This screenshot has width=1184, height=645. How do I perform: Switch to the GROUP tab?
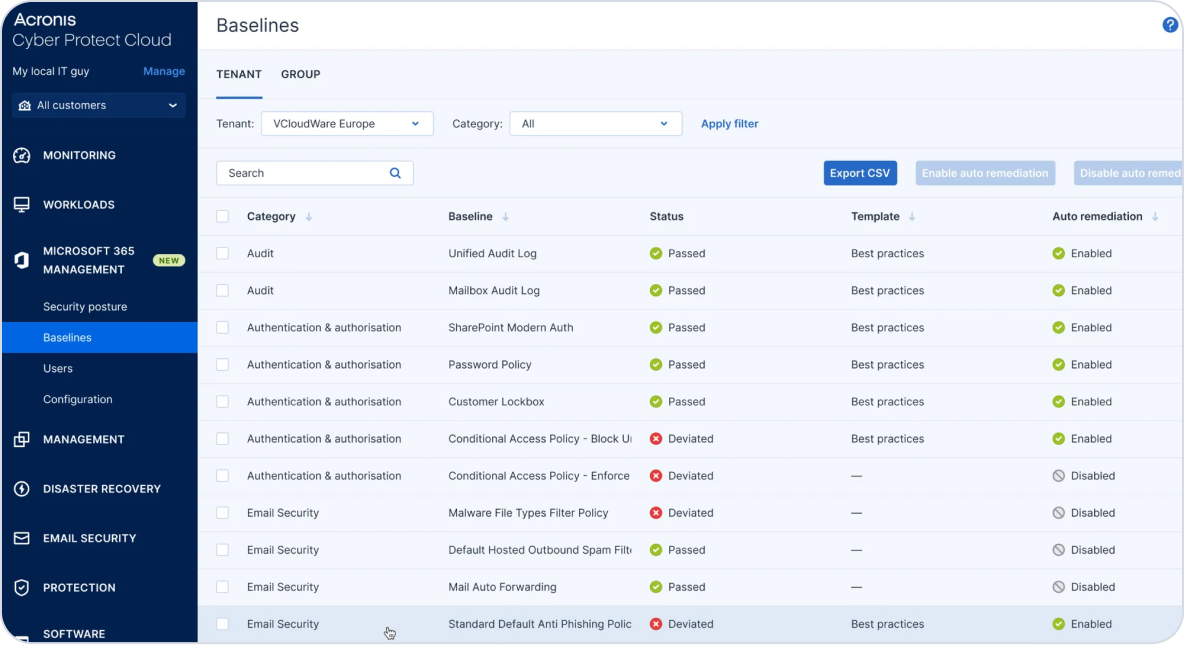point(300,75)
